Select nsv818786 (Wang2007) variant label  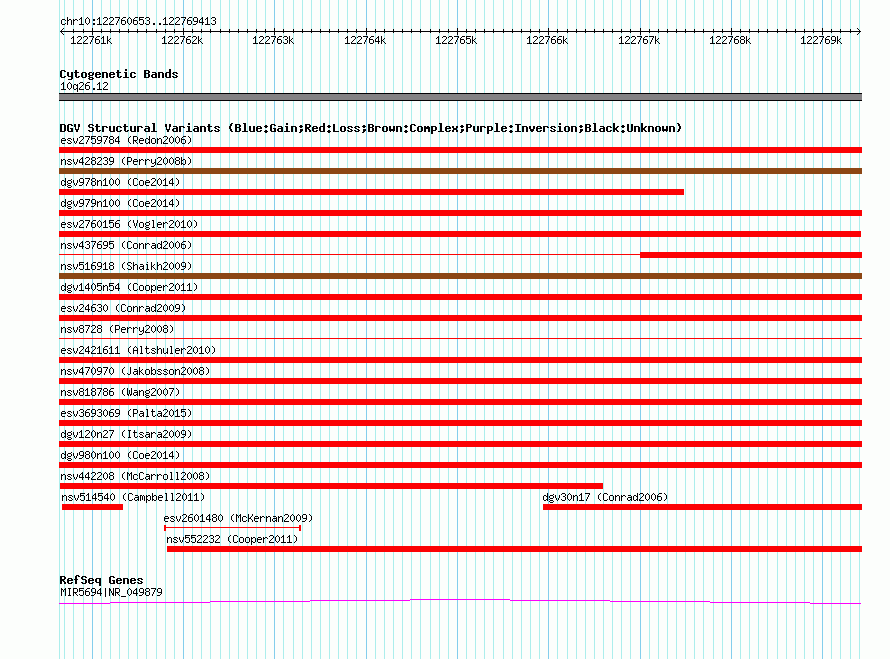pos(120,392)
